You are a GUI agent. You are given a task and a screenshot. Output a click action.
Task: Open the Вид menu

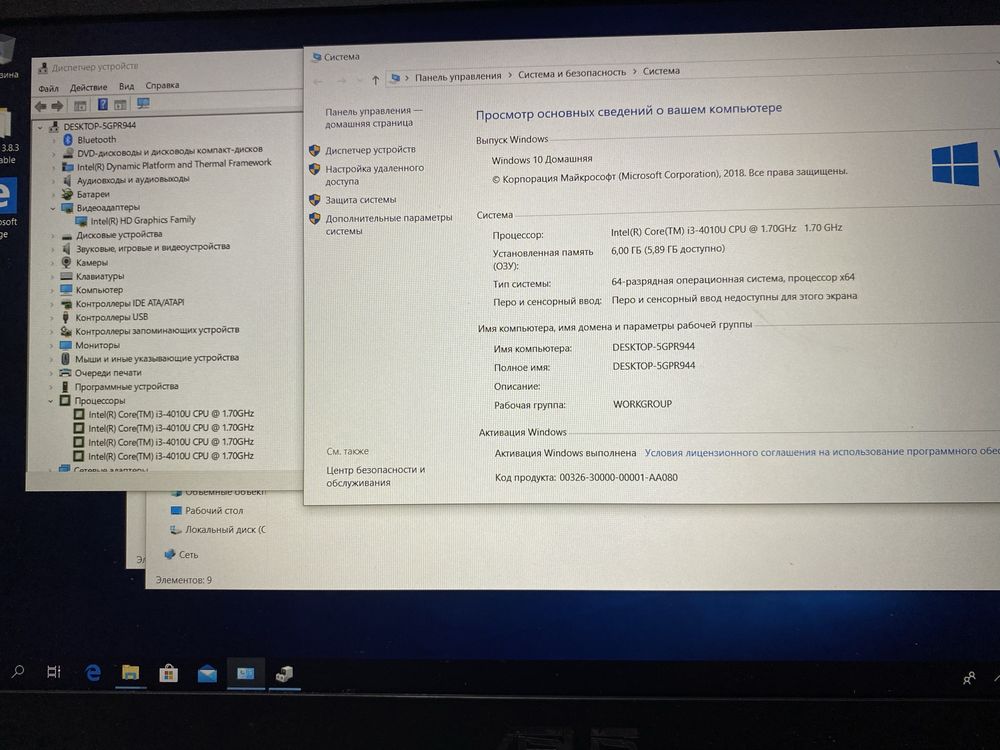click(x=127, y=86)
